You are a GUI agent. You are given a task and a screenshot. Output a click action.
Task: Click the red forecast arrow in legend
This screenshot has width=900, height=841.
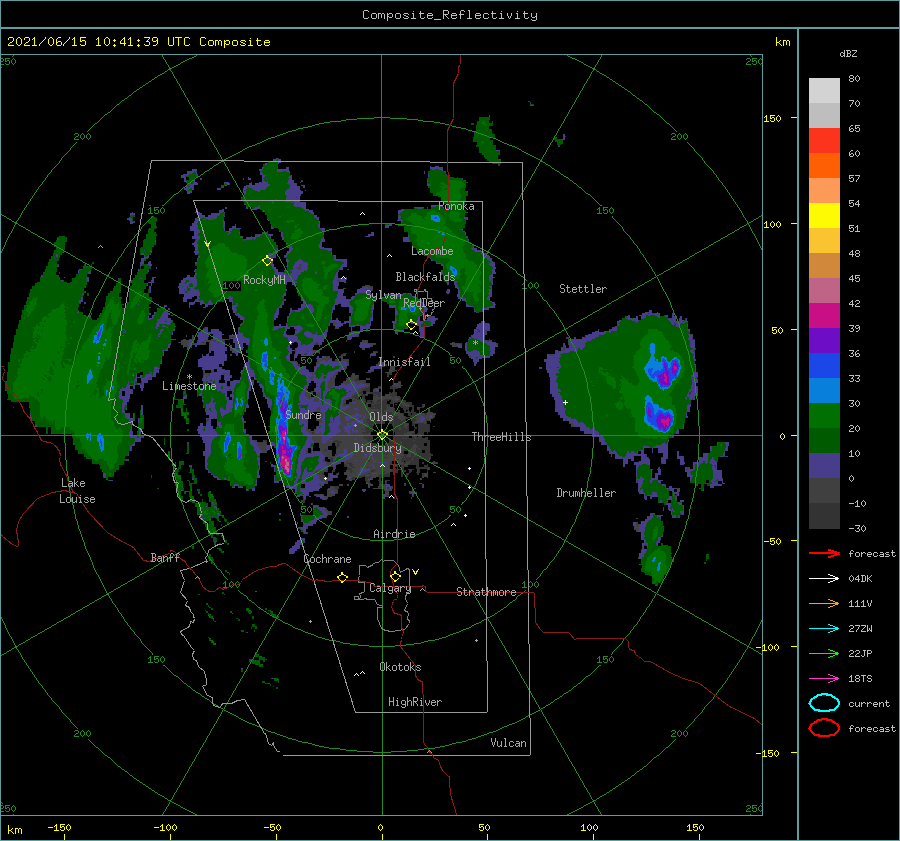pos(824,553)
